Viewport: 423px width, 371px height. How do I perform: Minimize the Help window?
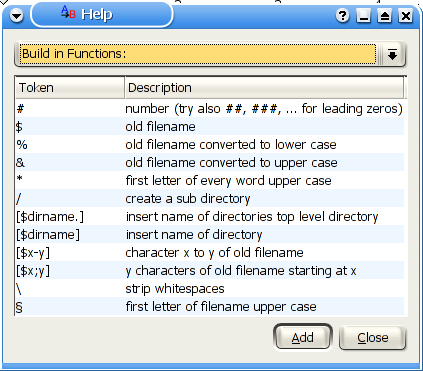coord(363,16)
